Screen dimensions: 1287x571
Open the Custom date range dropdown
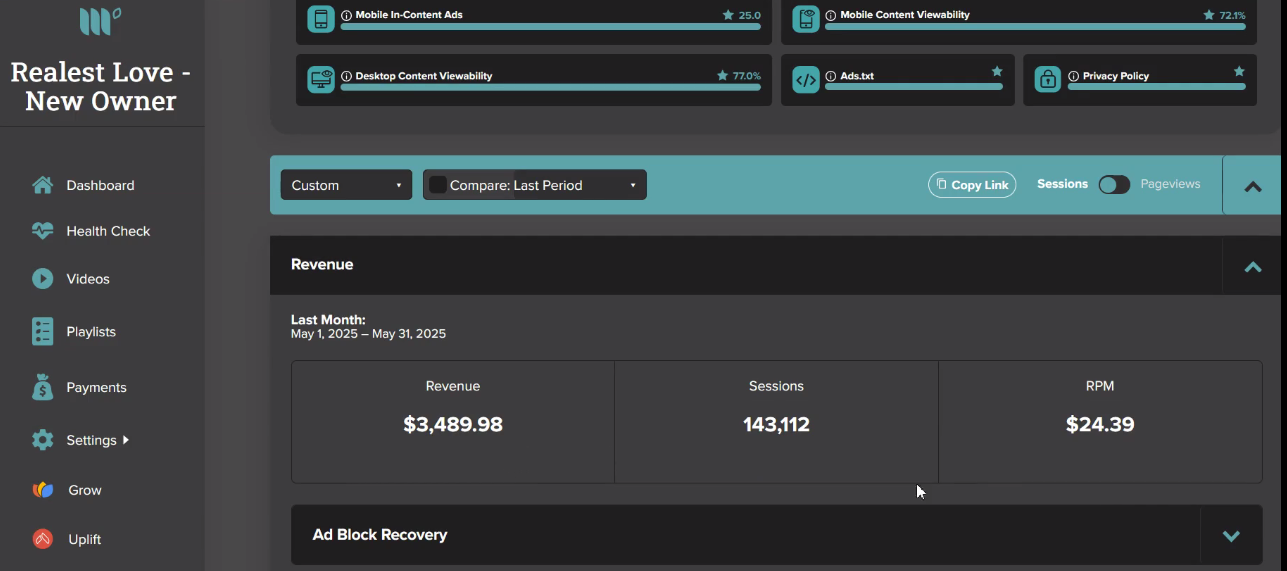pyautogui.click(x=346, y=185)
